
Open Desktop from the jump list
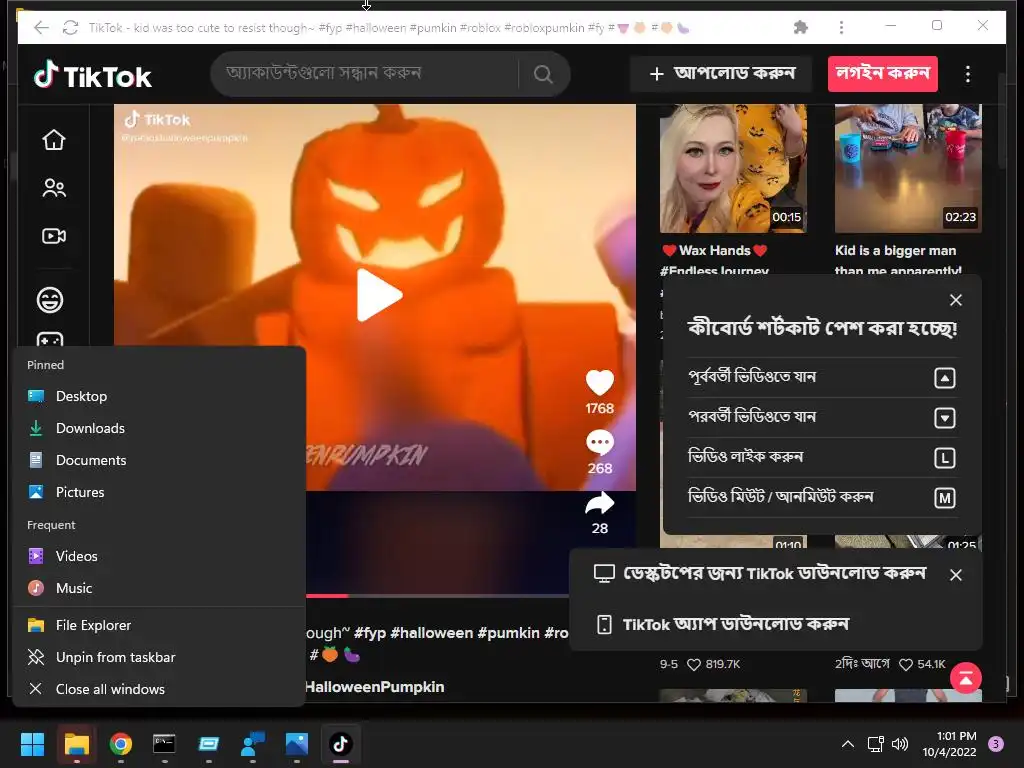click(159, 396)
